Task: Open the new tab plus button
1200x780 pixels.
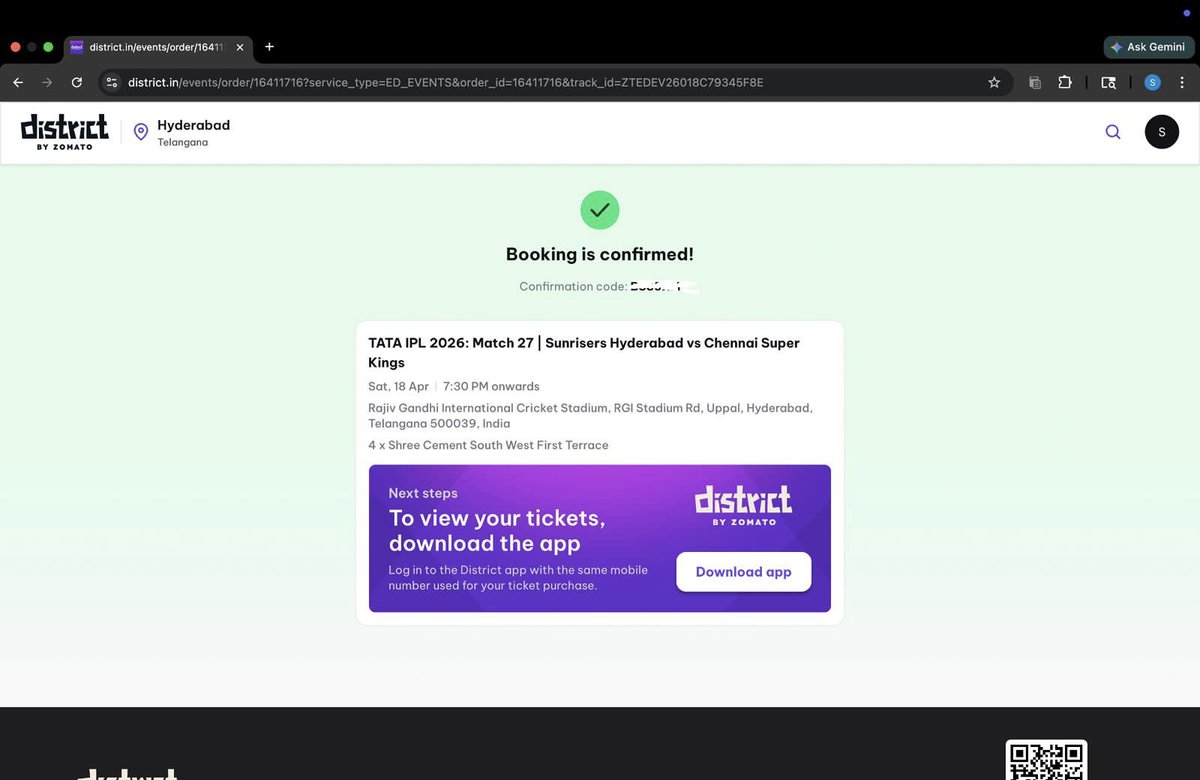Action: pos(269,46)
